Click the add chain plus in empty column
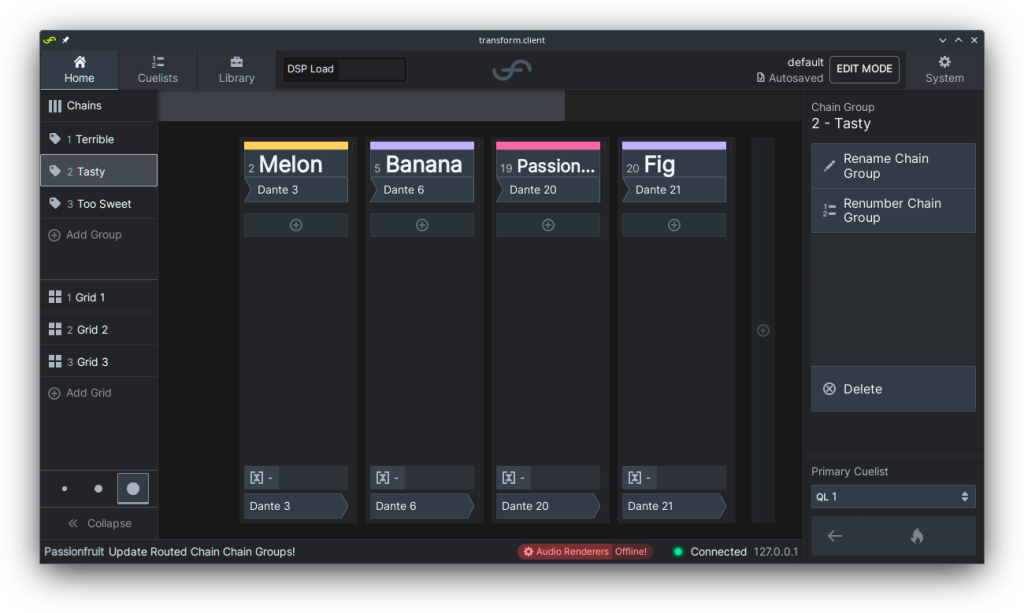 (763, 330)
